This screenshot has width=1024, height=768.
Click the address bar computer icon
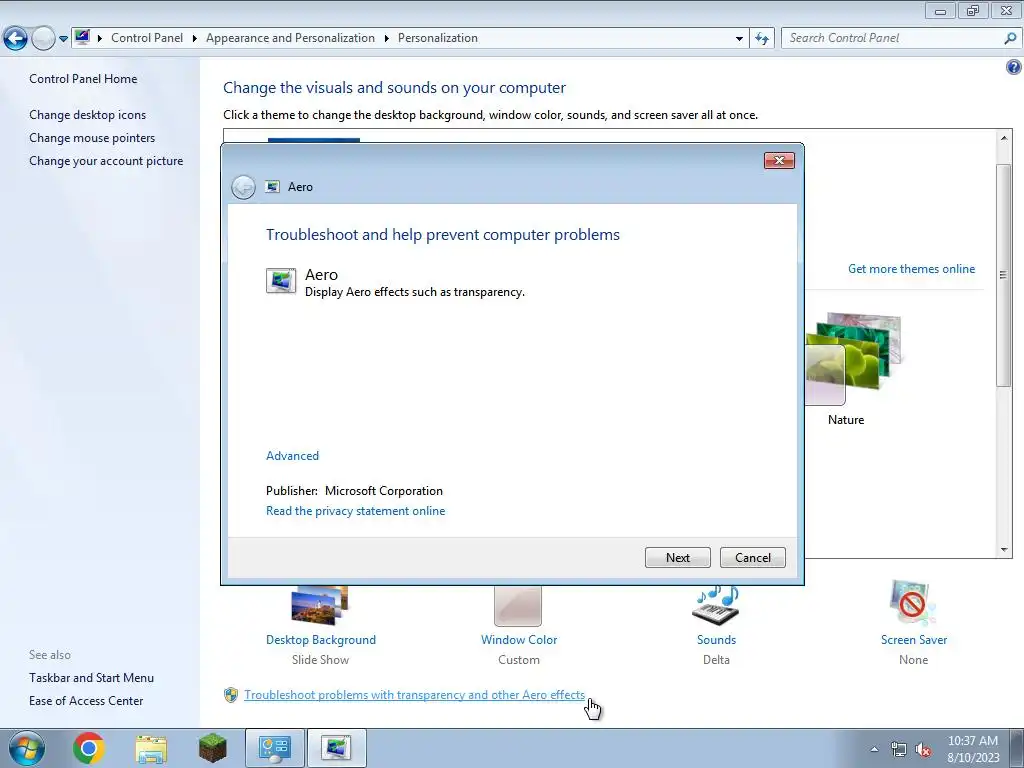pyautogui.click(x=82, y=37)
